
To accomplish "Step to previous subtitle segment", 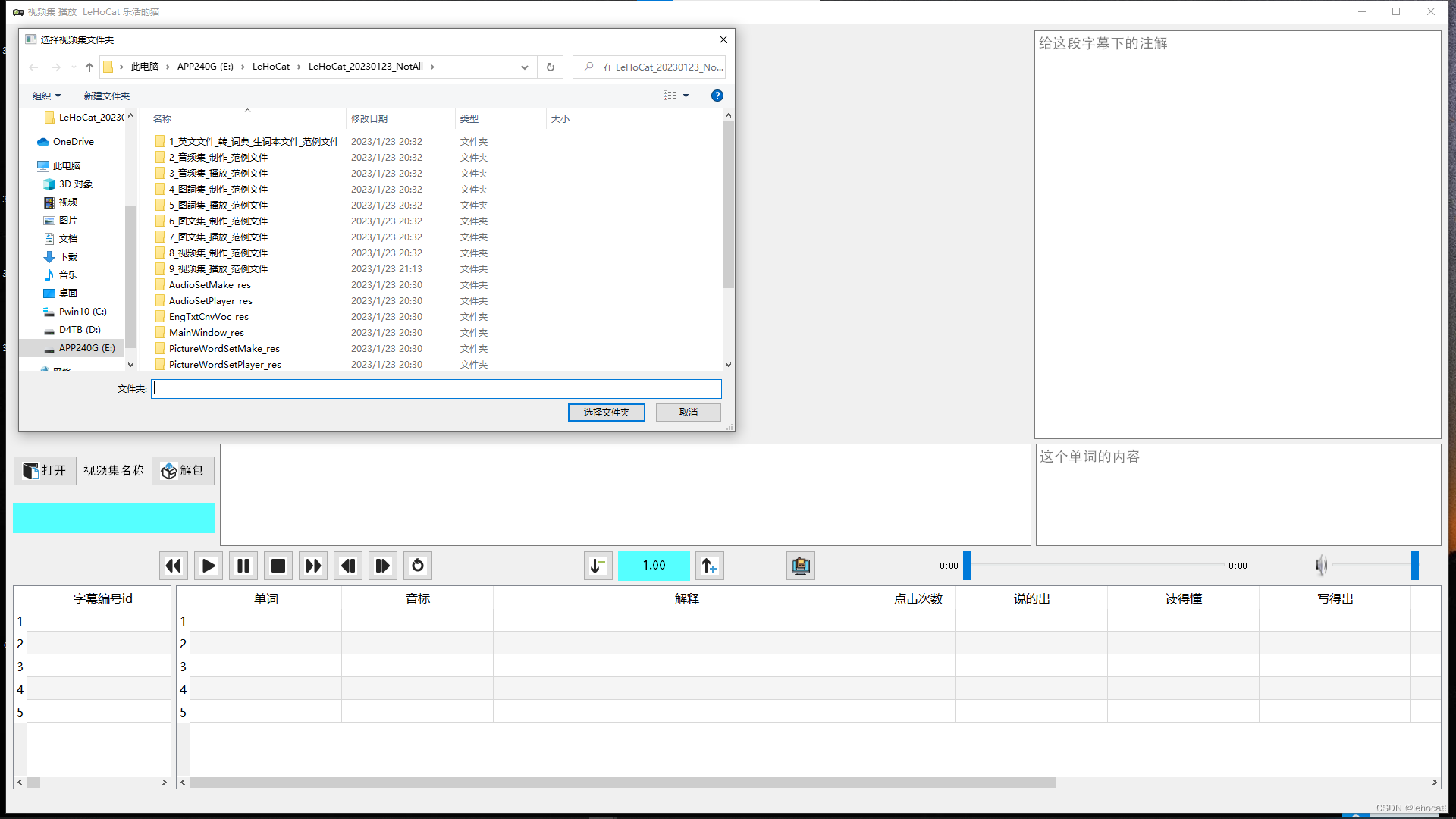I will point(347,566).
